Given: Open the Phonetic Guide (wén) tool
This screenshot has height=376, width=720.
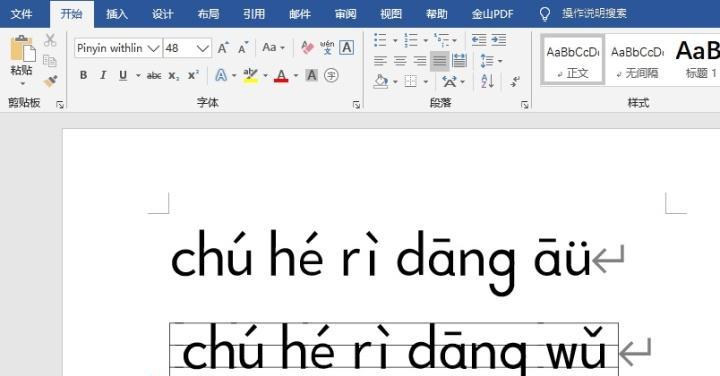Looking at the screenshot, I should [327, 47].
